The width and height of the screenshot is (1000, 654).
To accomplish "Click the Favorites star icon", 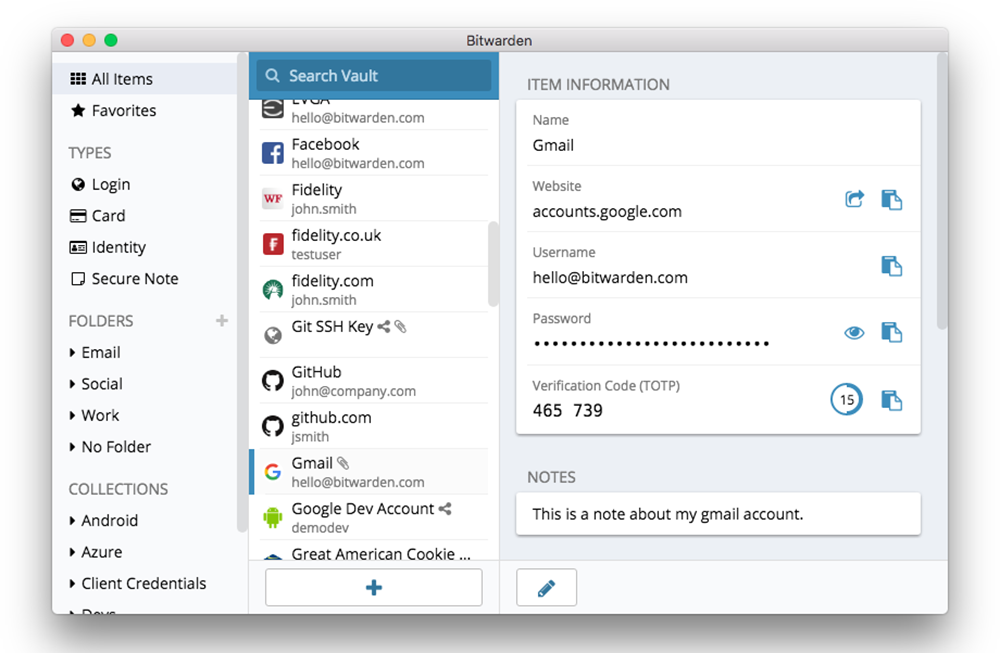I will point(78,110).
